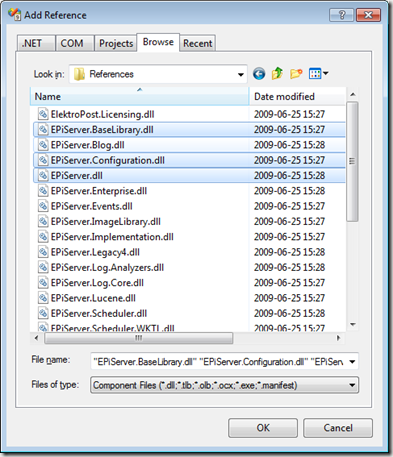Switch to the .NET tab

36,43
